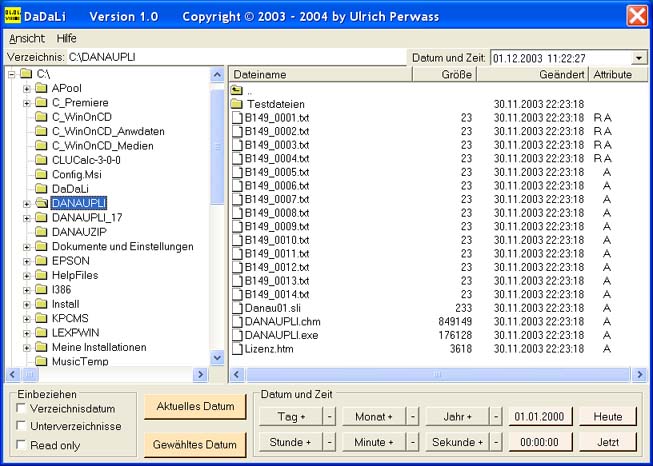
Task: Open the Hilfe menu
Action: coord(66,38)
